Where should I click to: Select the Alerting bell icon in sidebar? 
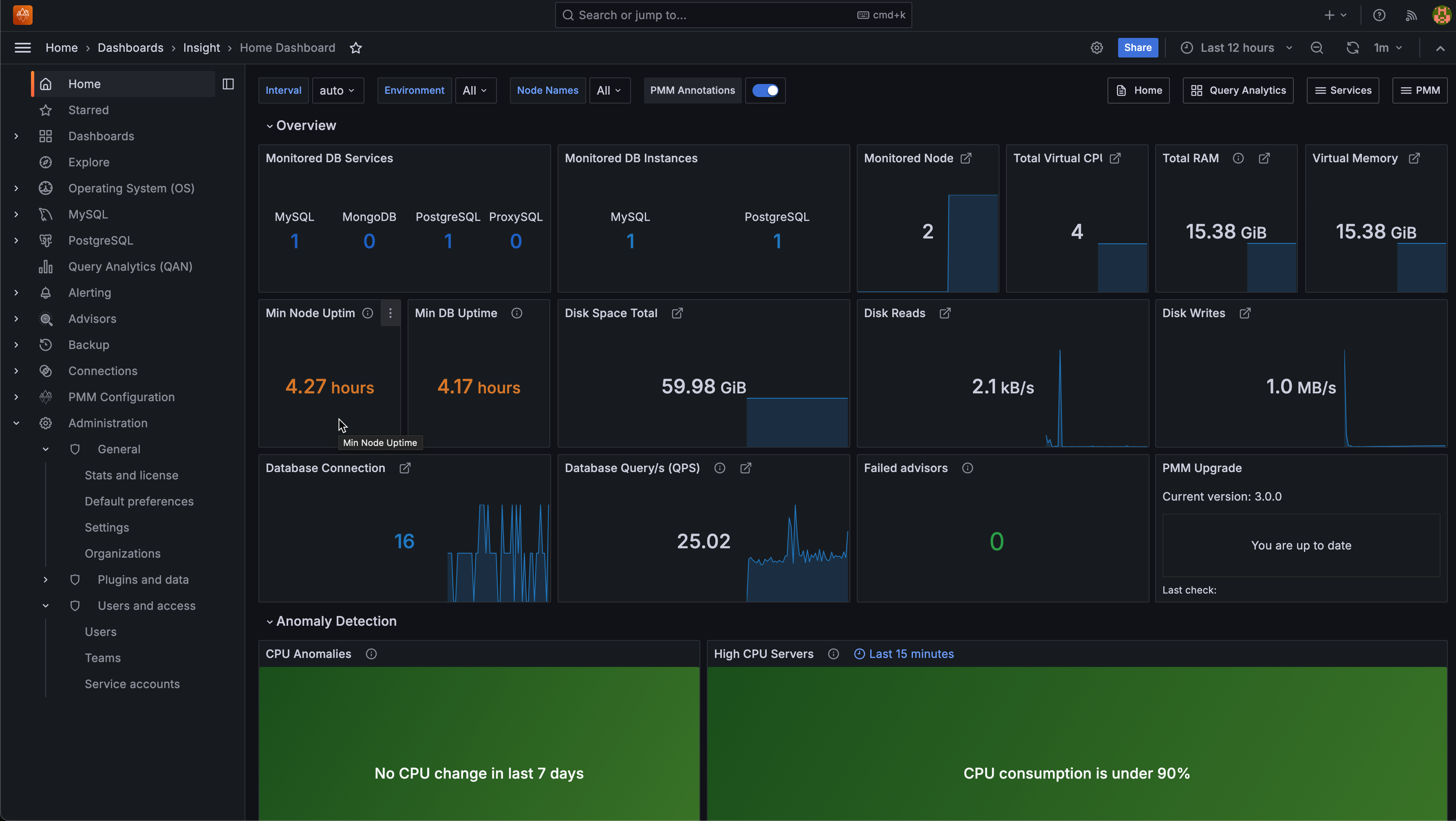point(45,292)
